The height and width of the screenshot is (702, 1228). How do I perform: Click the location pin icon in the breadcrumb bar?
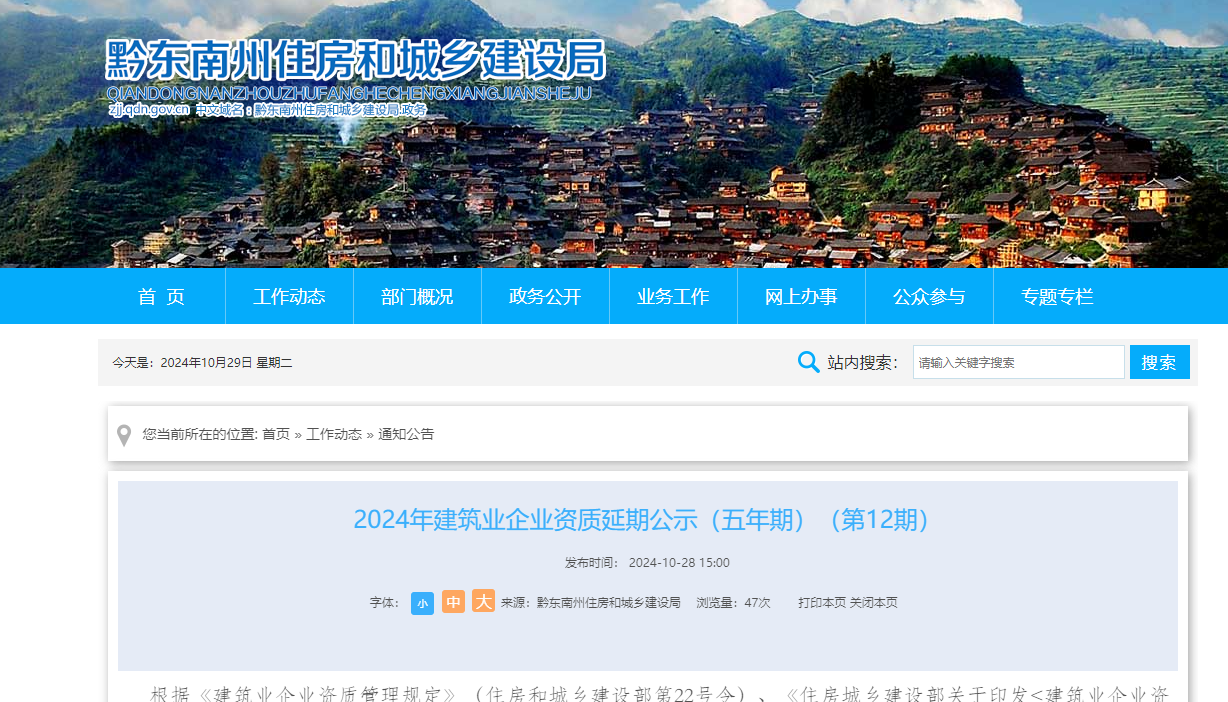click(x=123, y=434)
